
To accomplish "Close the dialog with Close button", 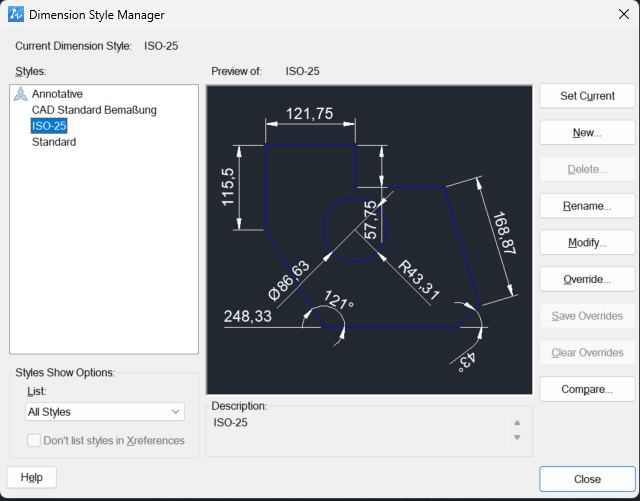I will click(x=587, y=479).
